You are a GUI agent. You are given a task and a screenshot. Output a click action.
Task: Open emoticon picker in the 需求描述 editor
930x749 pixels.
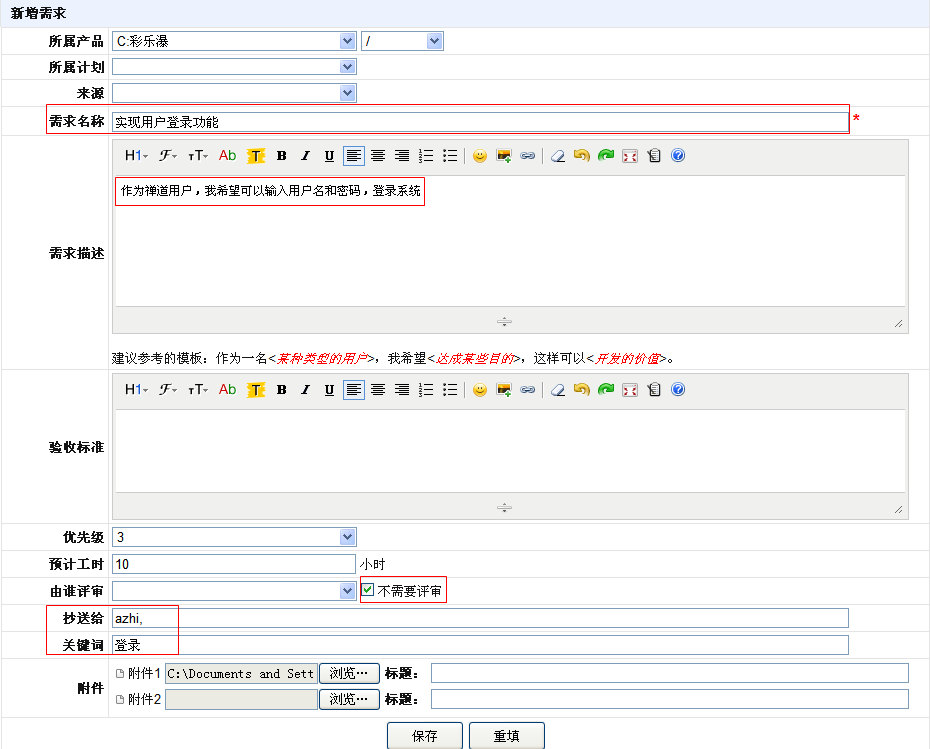[x=480, y=156]
